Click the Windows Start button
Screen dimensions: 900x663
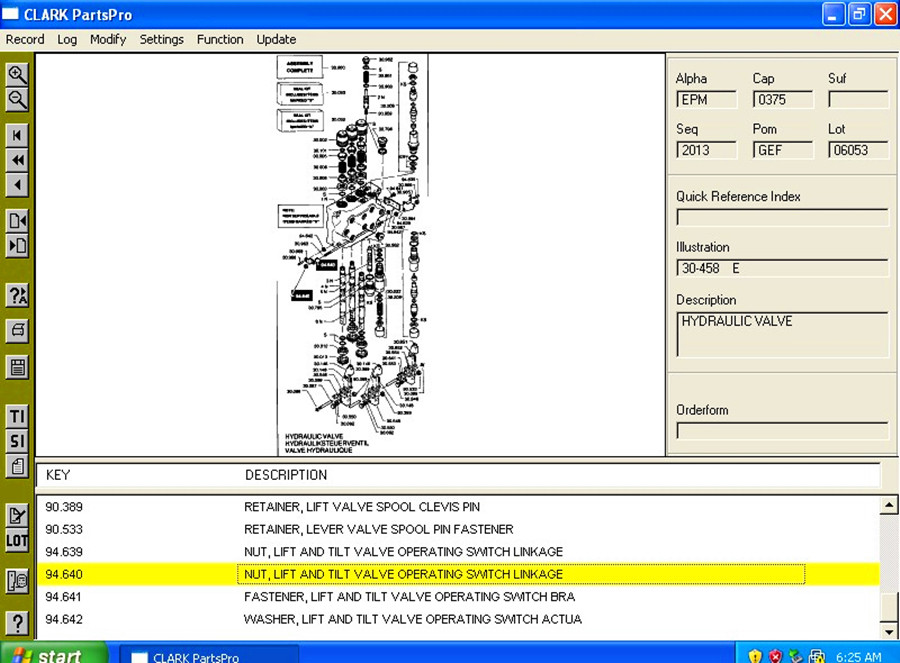click(x=53, y=654)
